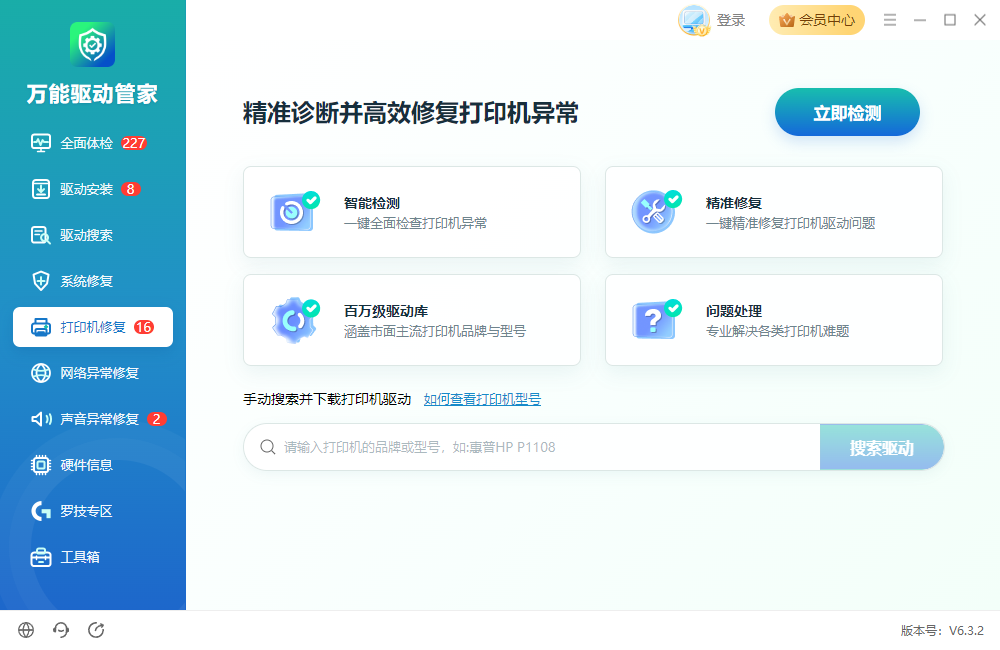Image resolution: width=1000 pixels, height=650 pixels.
Task: Click the 百万级驱动库 gear icon
Action: [294, 320]
